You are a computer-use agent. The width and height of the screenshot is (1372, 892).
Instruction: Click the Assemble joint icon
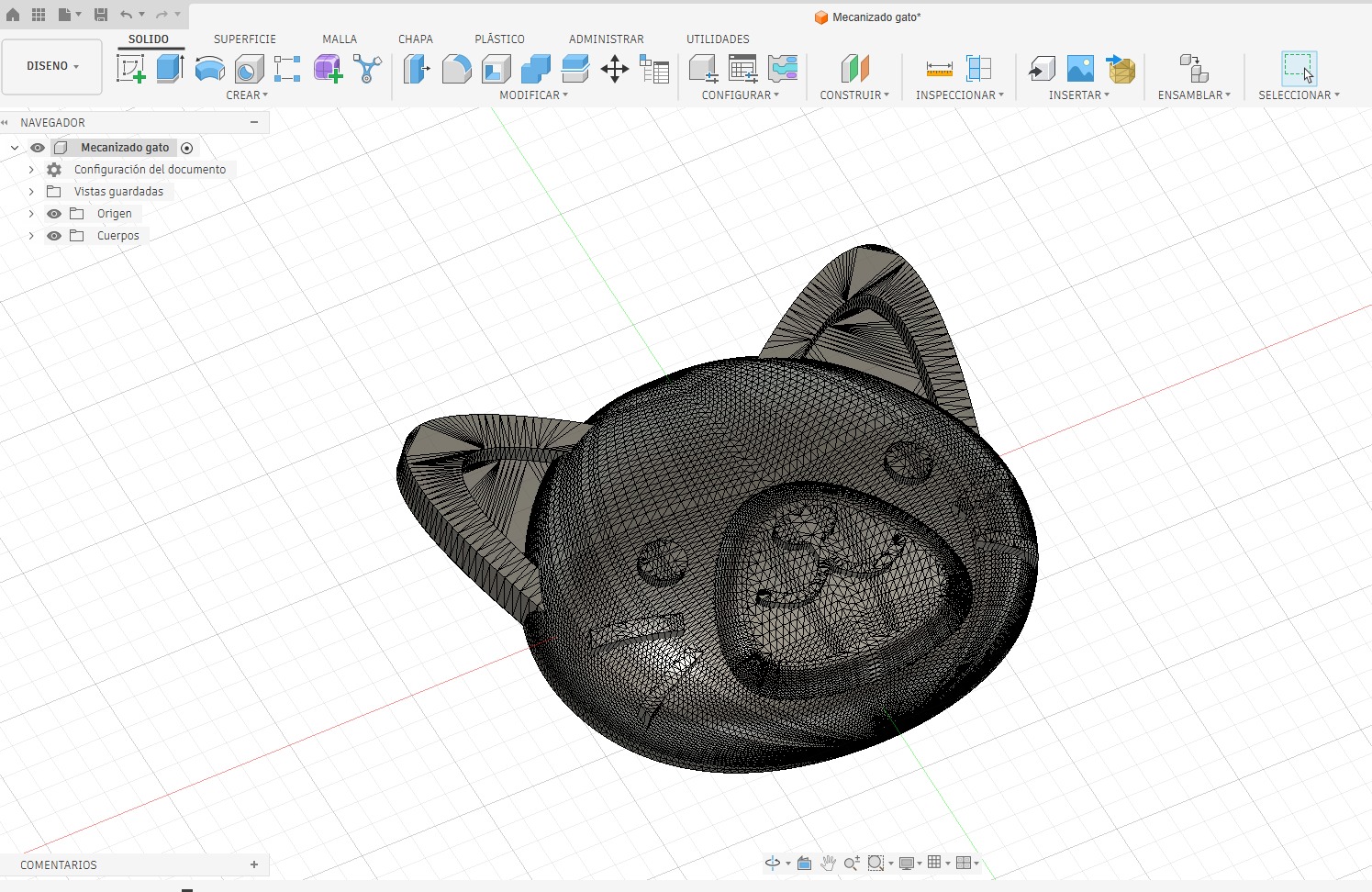1194,69
